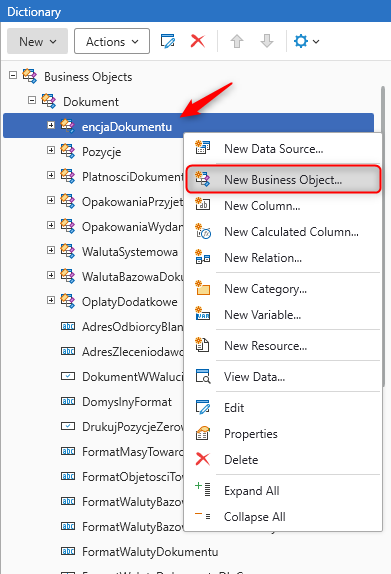The image size is (391, 574).
Task: Click the vertical scrollbar of Dictionary tree
Action: click(x=383, y=236)
